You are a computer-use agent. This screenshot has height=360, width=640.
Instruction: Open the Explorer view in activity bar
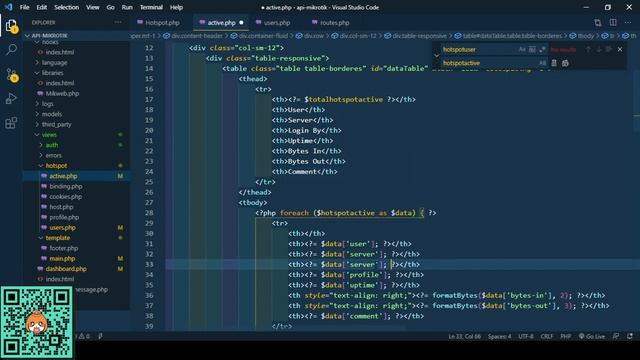pyautogui.click(x=11, y=26)
